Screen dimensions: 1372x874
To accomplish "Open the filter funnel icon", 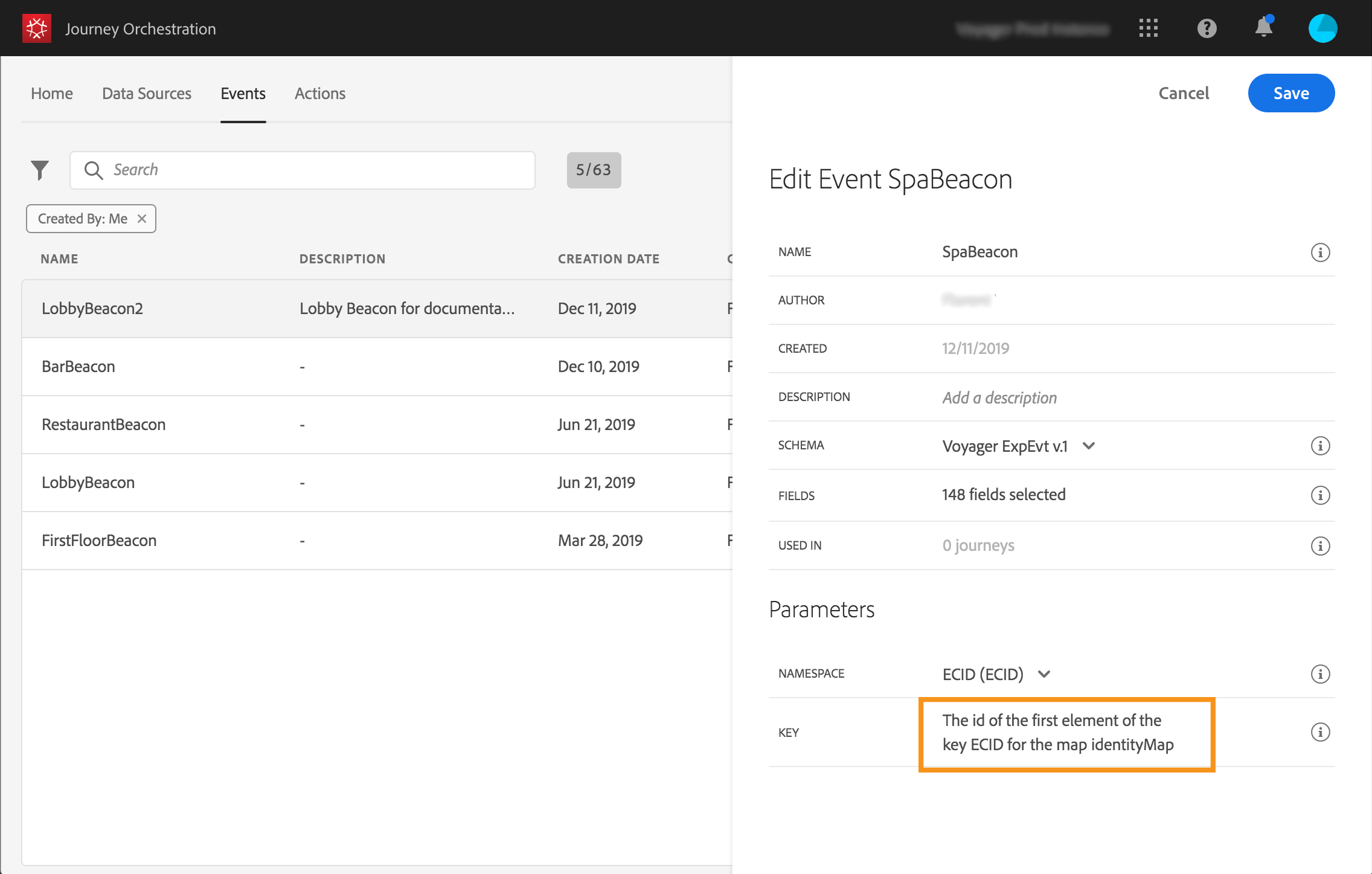I will [40, 170].
